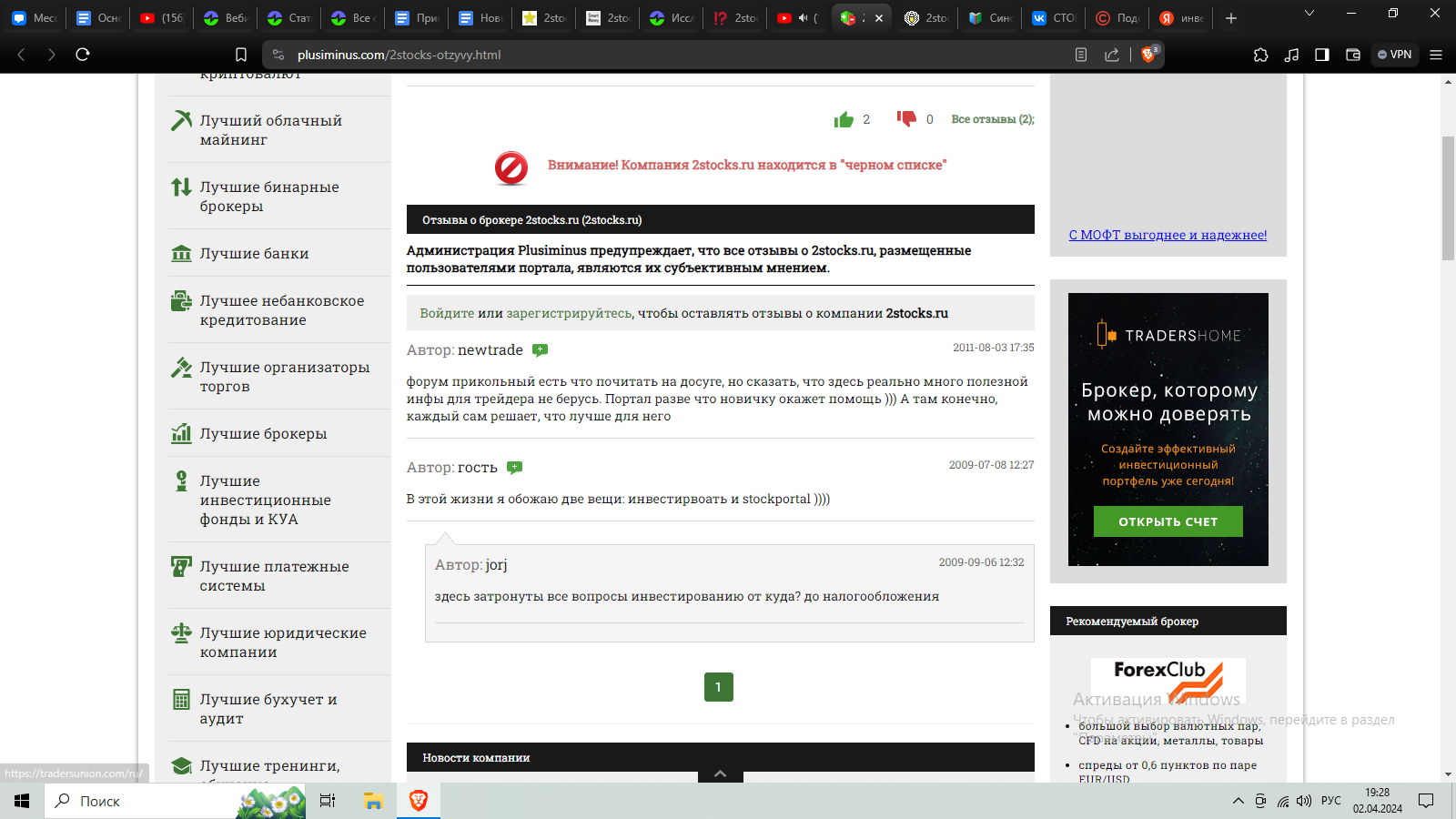View site information icon beside the URL
1456x819 pixels.
[x=278, y=55]
